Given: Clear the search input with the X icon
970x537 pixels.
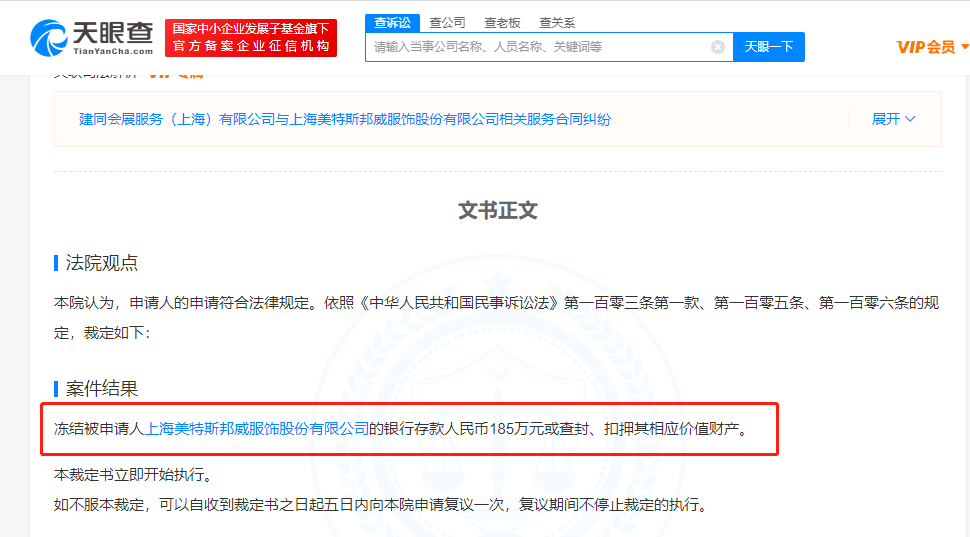Looking at the screenshot, I should (x=718, y=47).
